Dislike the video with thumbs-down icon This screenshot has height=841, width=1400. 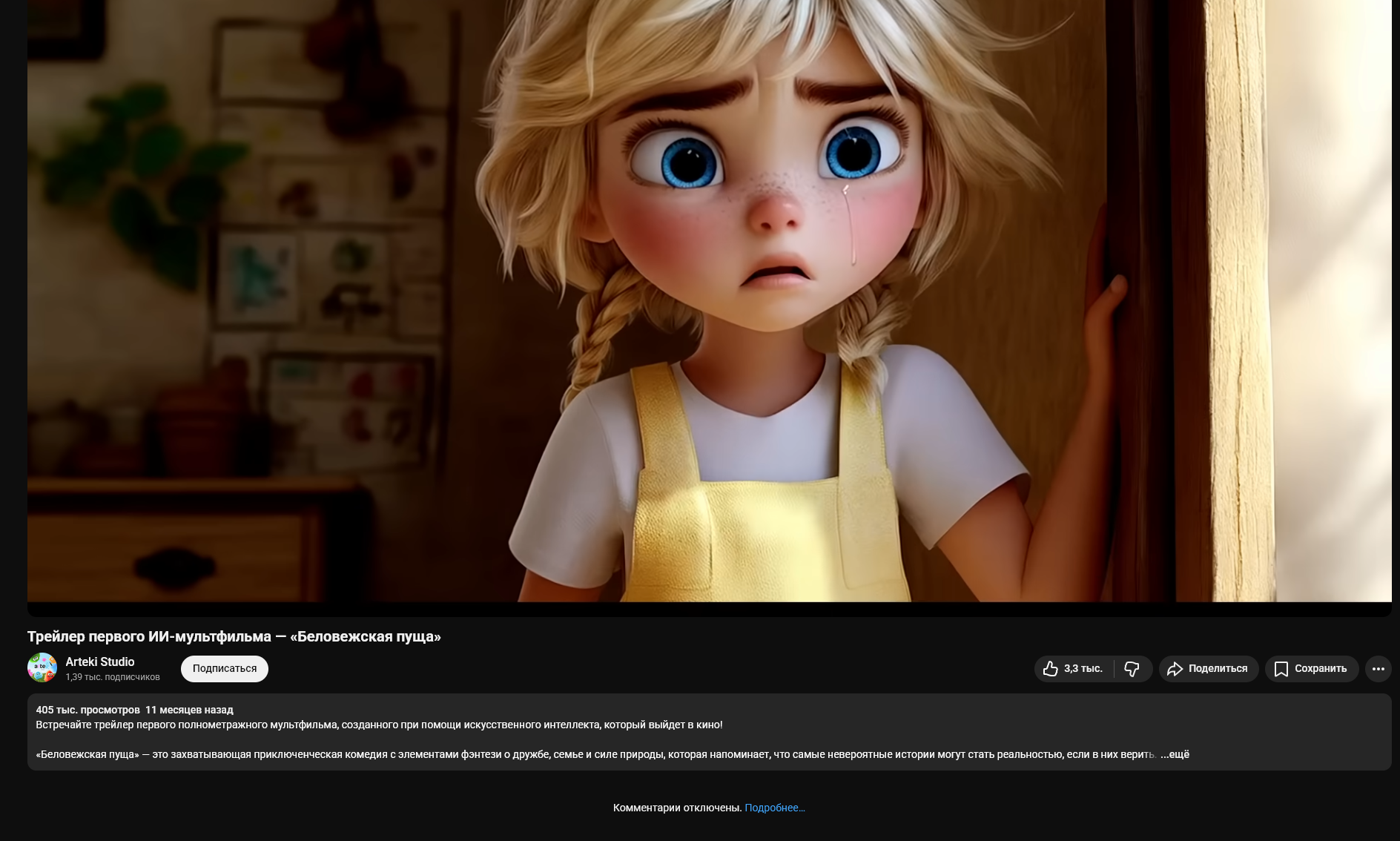coord(1132,669)
